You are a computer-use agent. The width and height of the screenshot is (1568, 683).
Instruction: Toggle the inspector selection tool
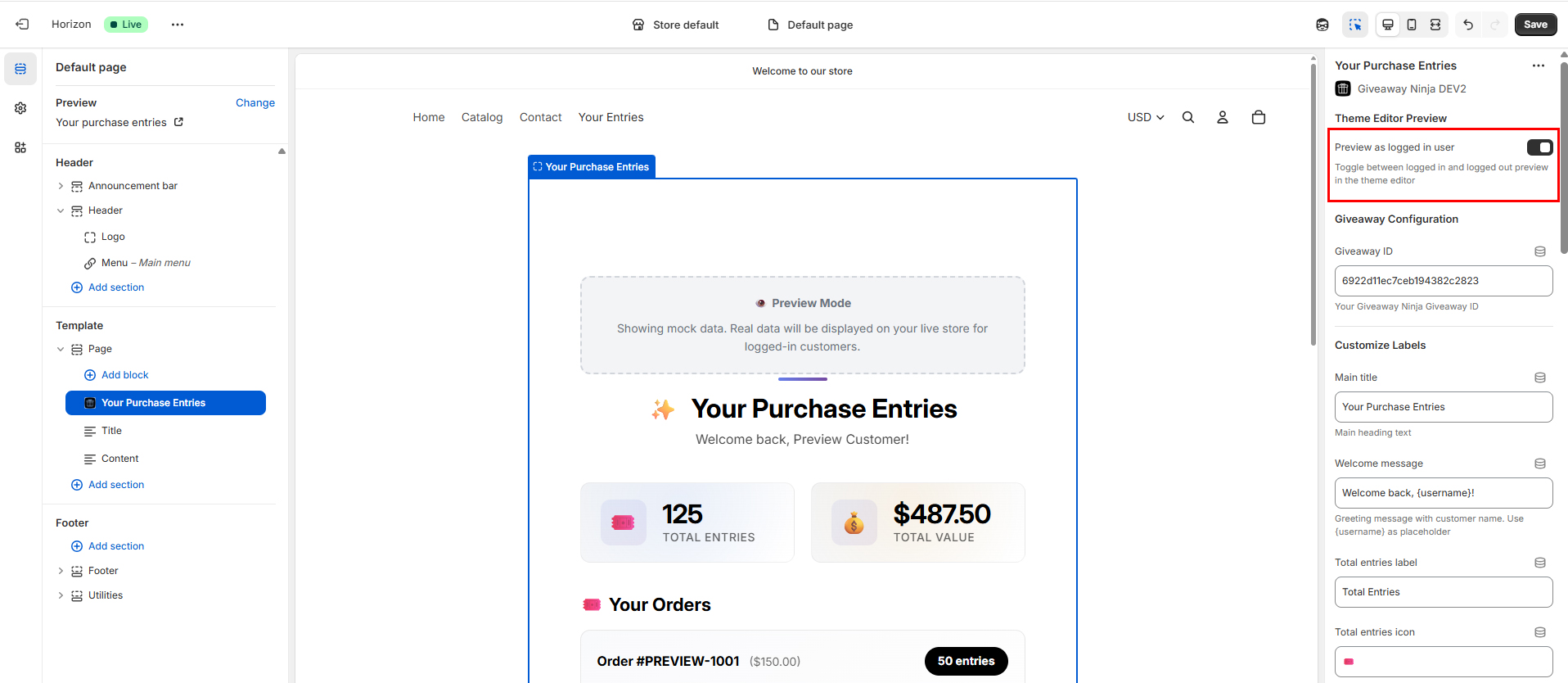pyautogui.click(x=1355, y=25)
